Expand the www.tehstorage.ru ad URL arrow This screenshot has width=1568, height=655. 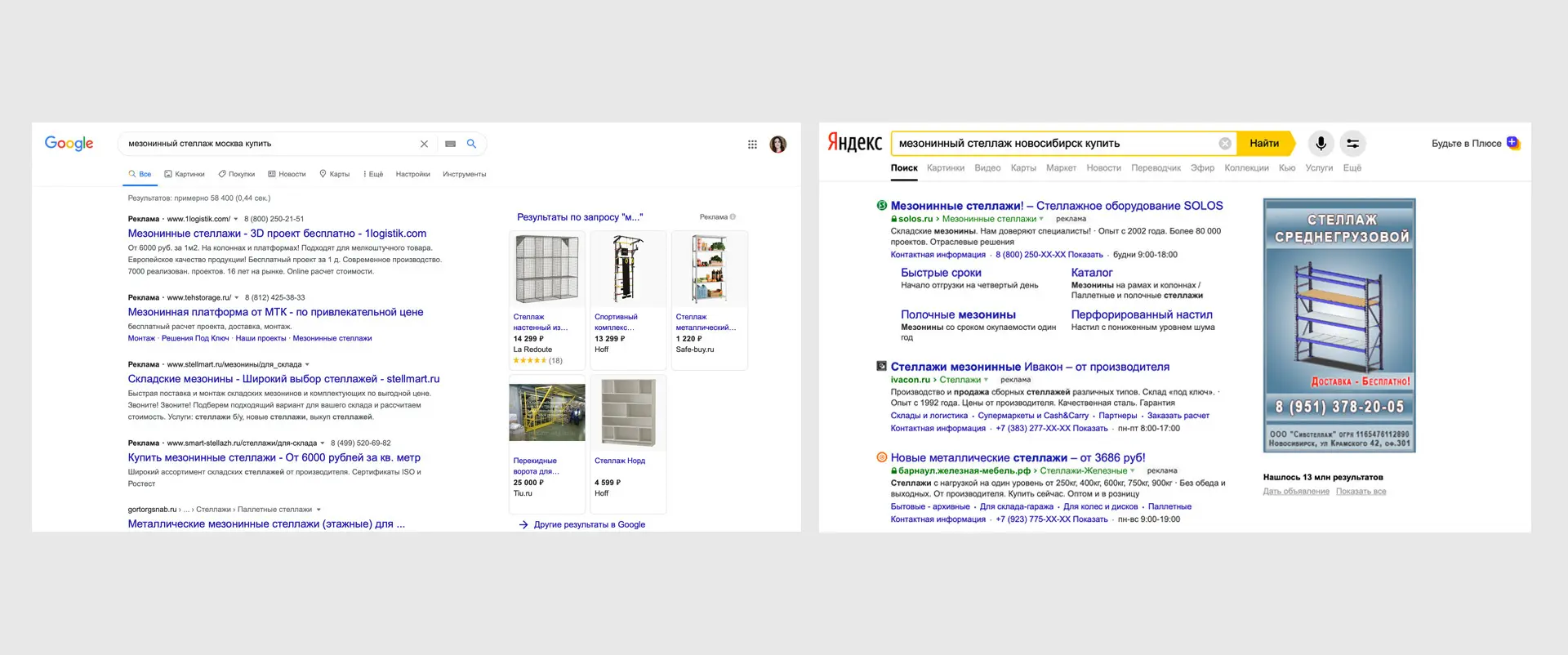click(x=237, y=298)
